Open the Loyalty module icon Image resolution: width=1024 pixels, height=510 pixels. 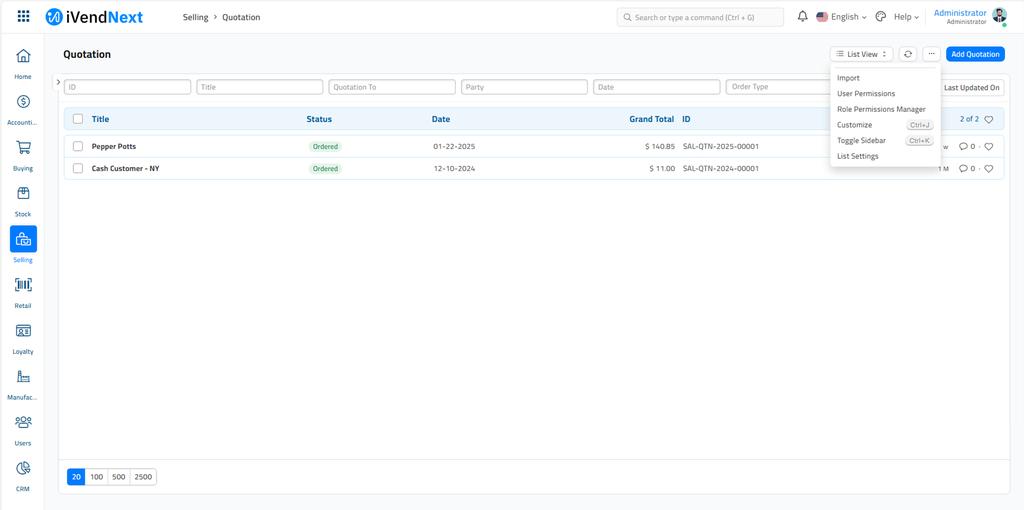(23, 331)
